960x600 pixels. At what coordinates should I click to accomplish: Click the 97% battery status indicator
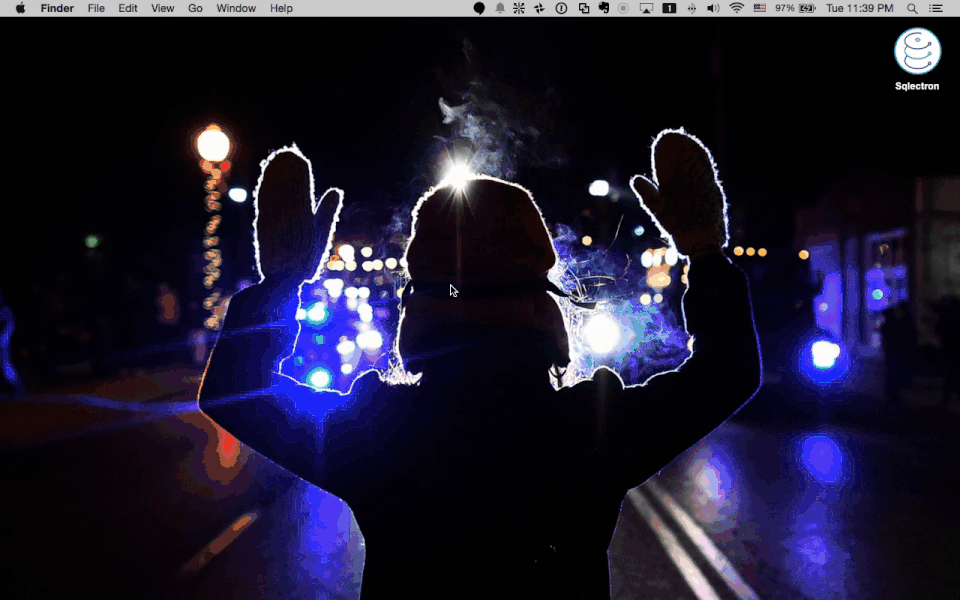[x=795, y=8]
